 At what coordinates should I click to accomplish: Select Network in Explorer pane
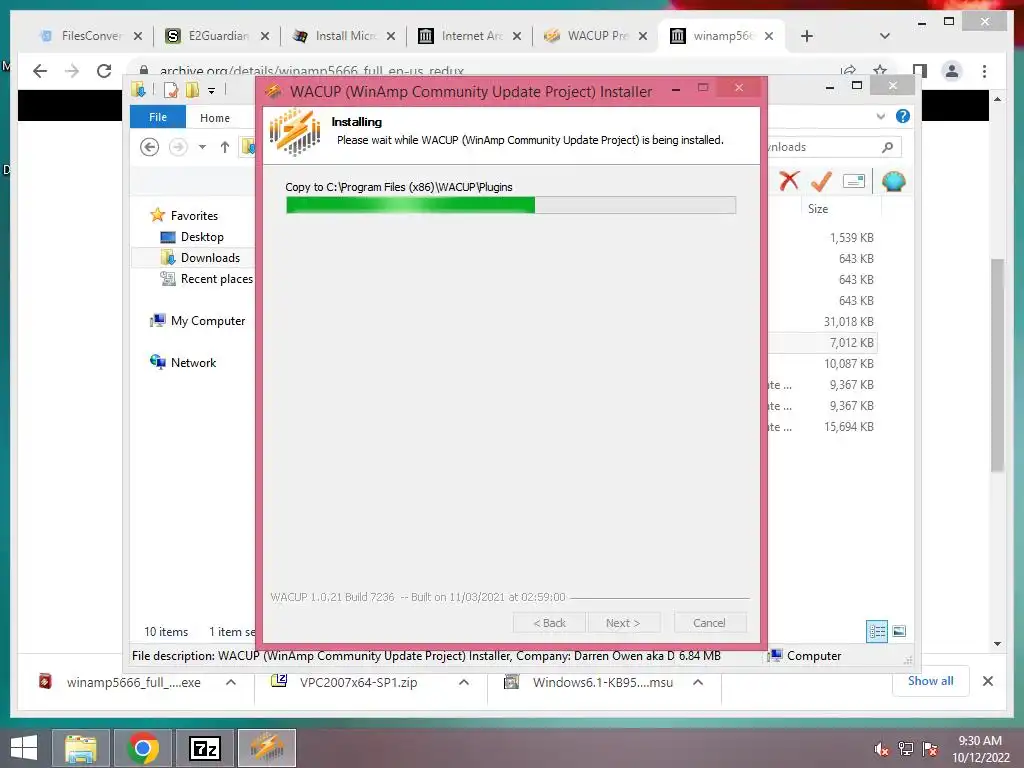(183, 362)
